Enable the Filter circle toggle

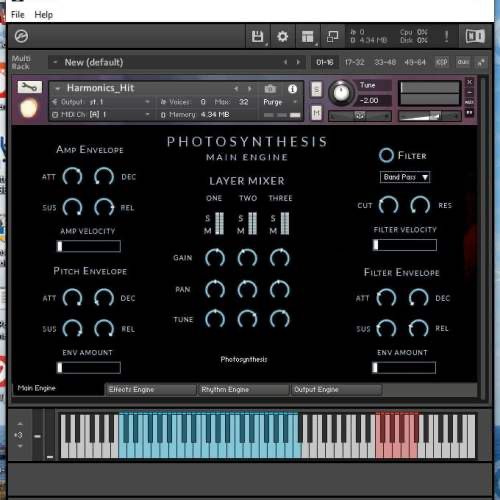tap(386, 155)
